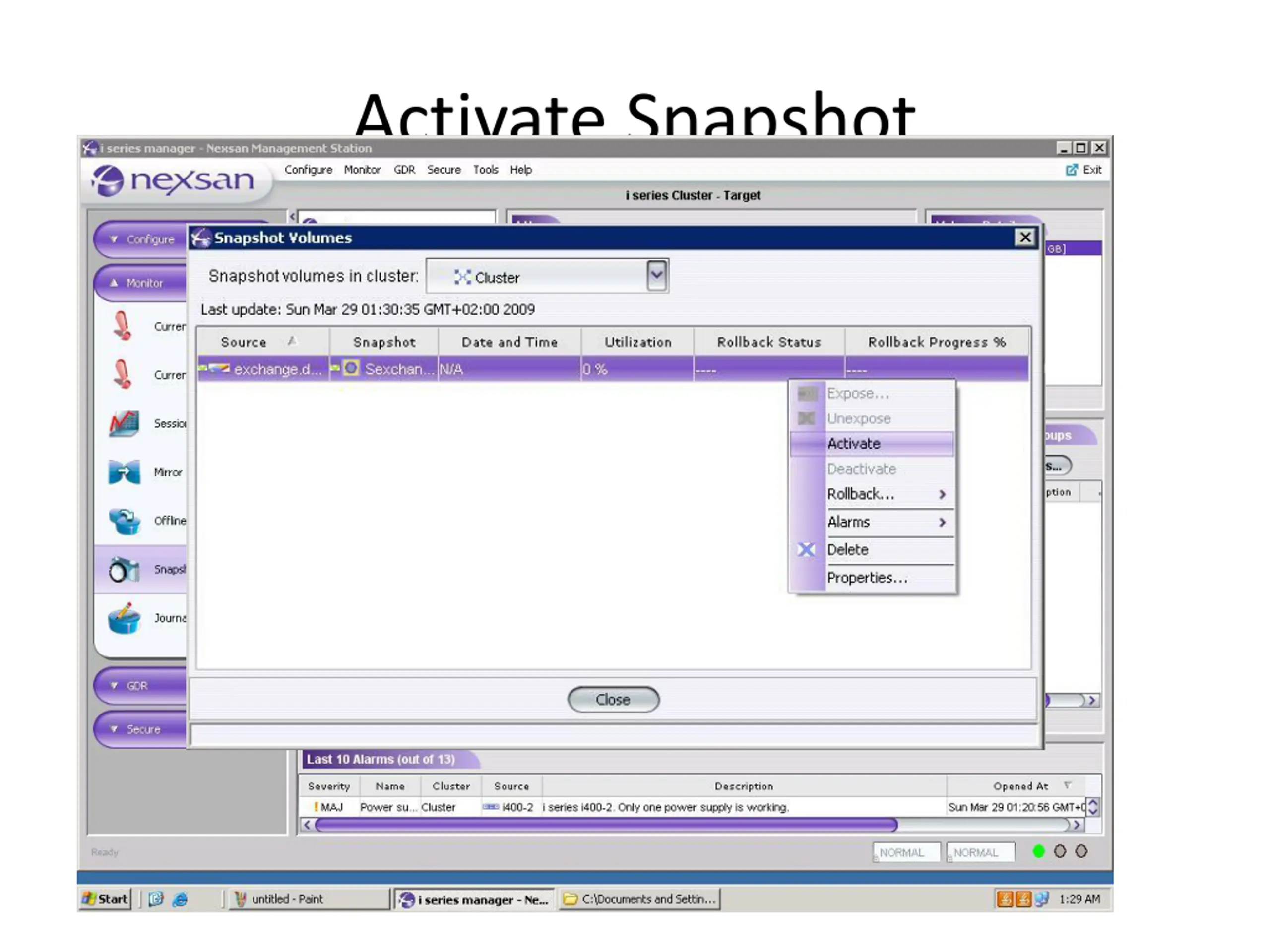Open the GDR menu in menu bar
This screenshot has height=952, width=1270.
(x=404, y=170)
